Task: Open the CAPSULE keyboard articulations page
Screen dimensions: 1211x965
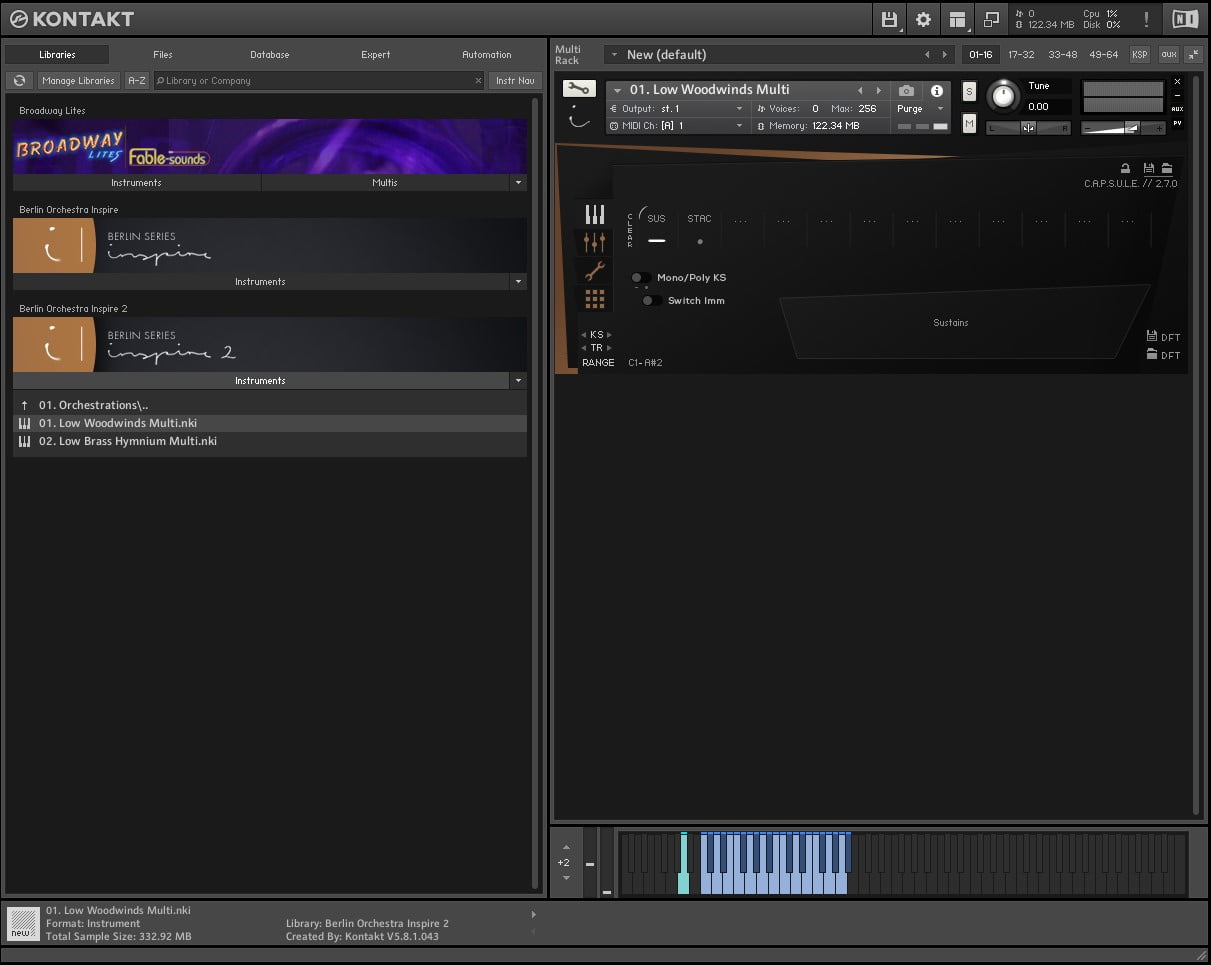Action: (595, 214)
